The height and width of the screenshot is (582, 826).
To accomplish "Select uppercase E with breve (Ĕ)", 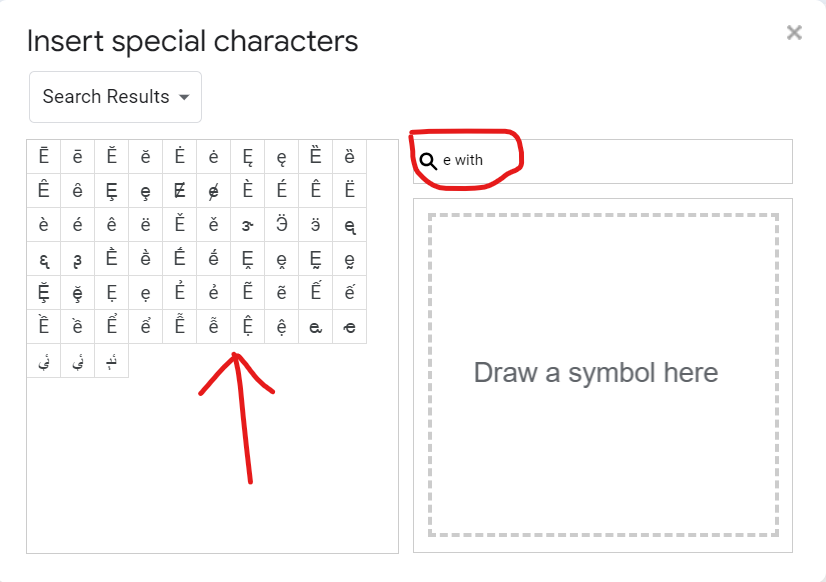I will coord(112,156).
